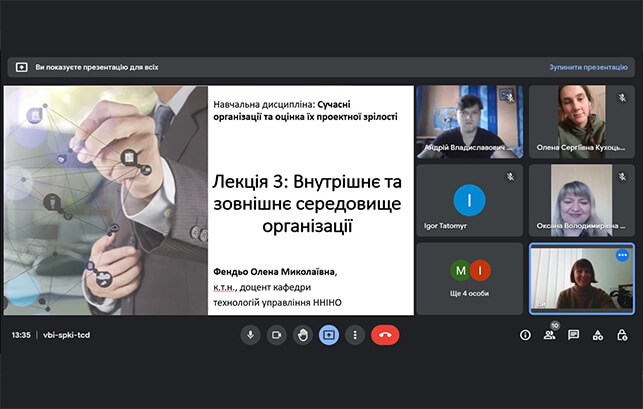Select Igor Tatomyr's participant tile
This screenshot has height=409, width=643.
tap(469, 200)
